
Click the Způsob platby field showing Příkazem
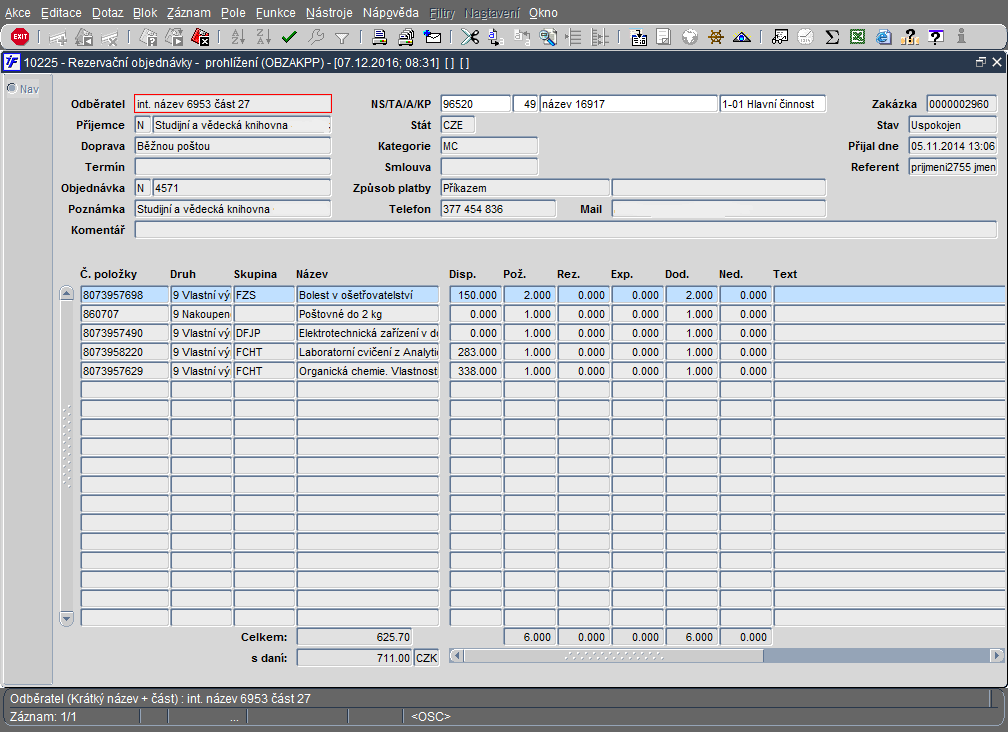point(525,188)
